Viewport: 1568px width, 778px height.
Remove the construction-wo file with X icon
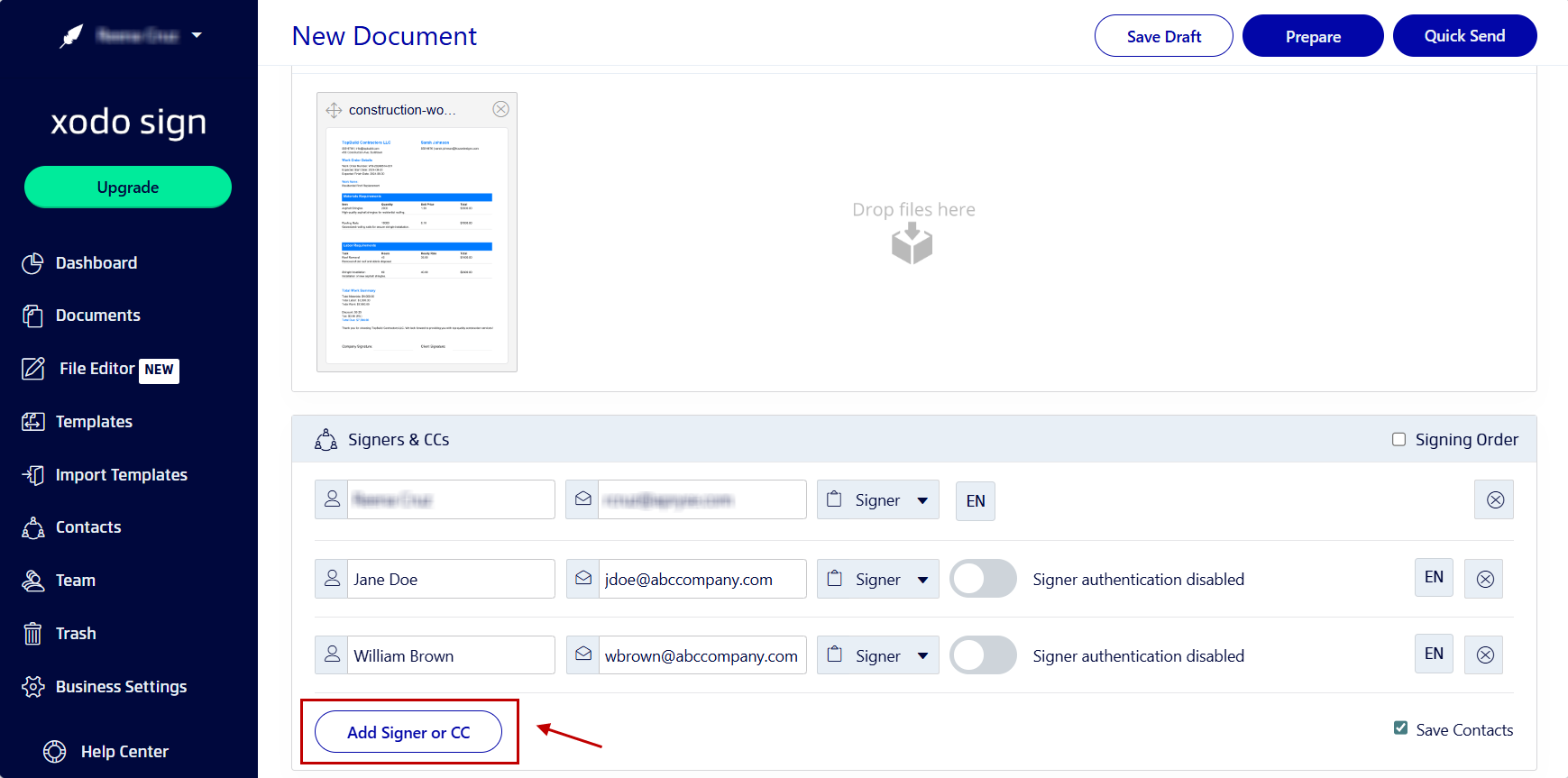pos(501,109)
